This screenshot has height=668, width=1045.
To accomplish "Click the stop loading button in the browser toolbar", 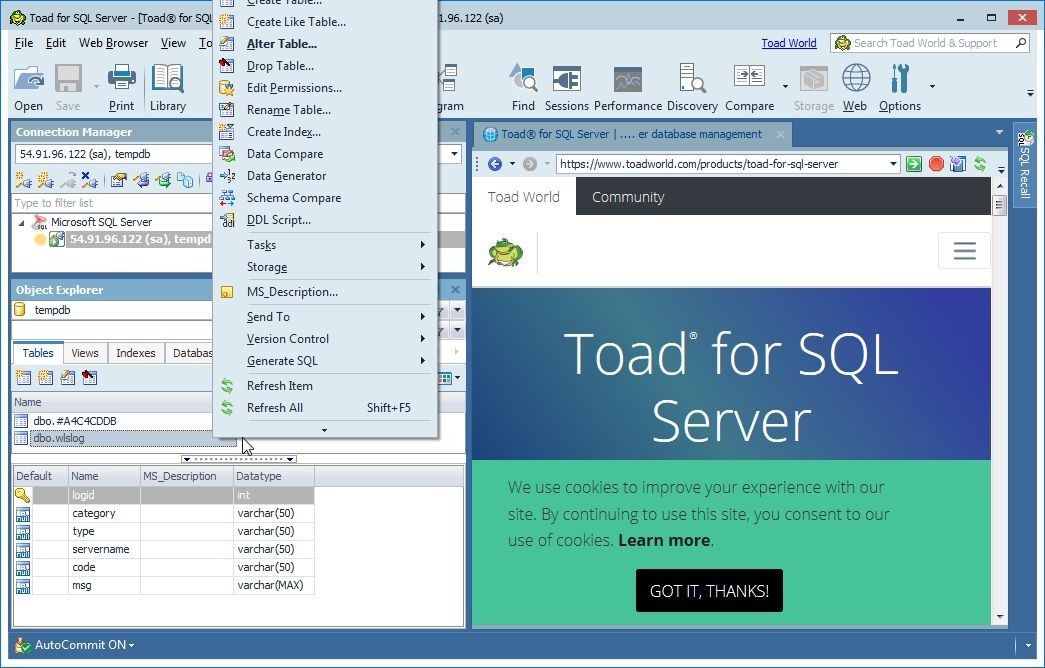I will 935,163.
